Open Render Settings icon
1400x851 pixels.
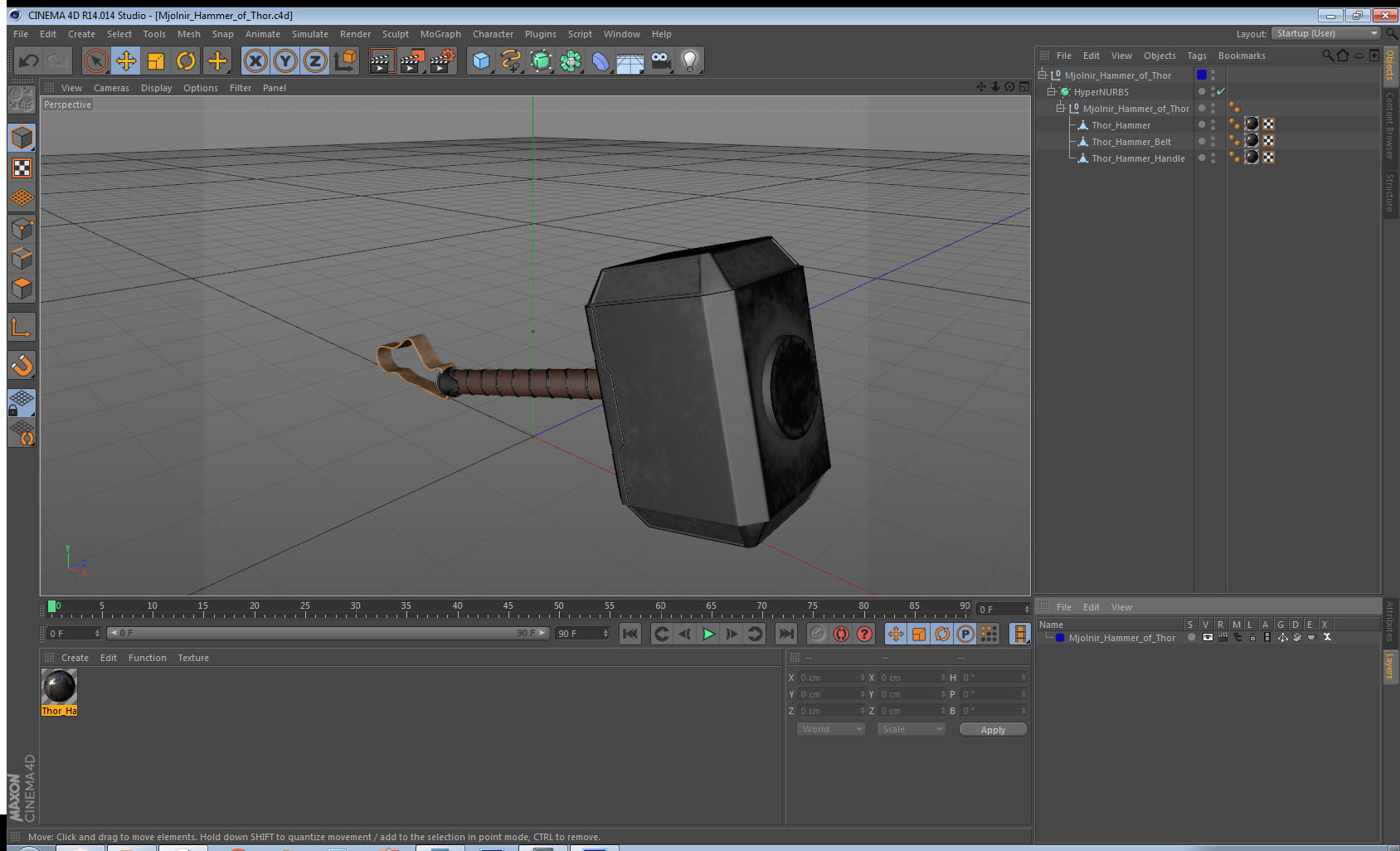[443, 61]
